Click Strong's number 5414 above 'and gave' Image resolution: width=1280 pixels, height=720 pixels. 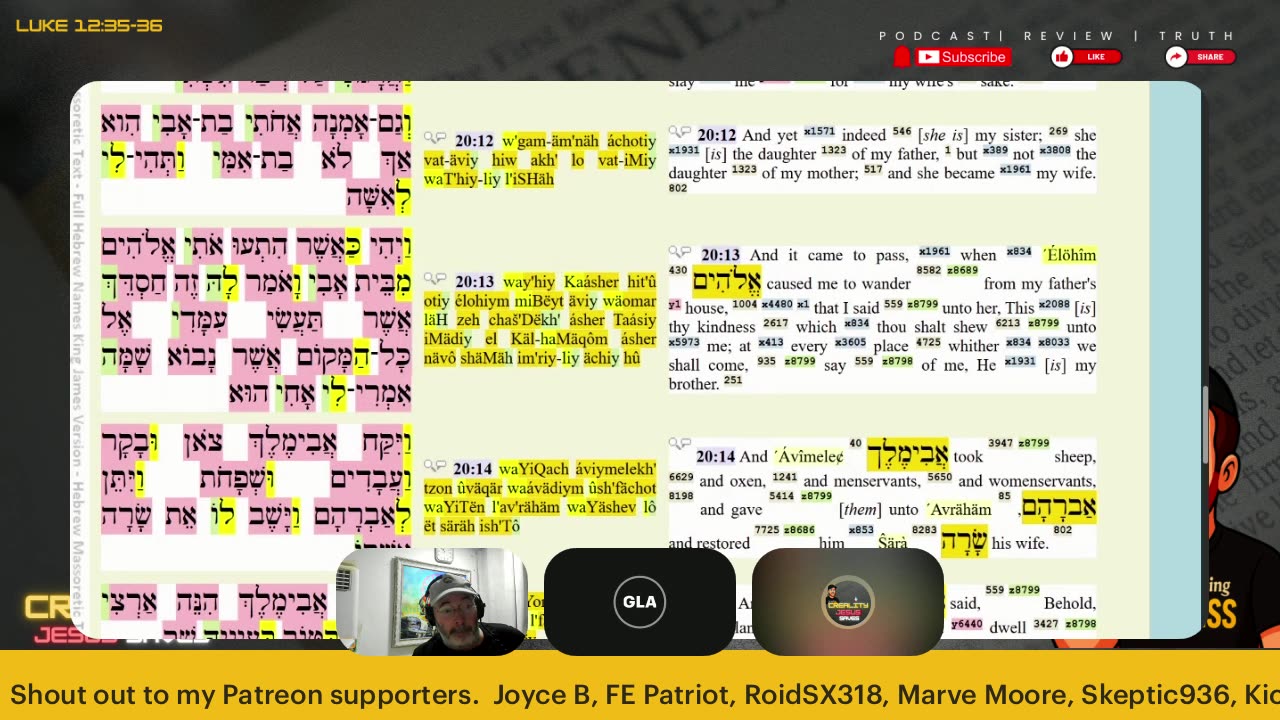782,496
